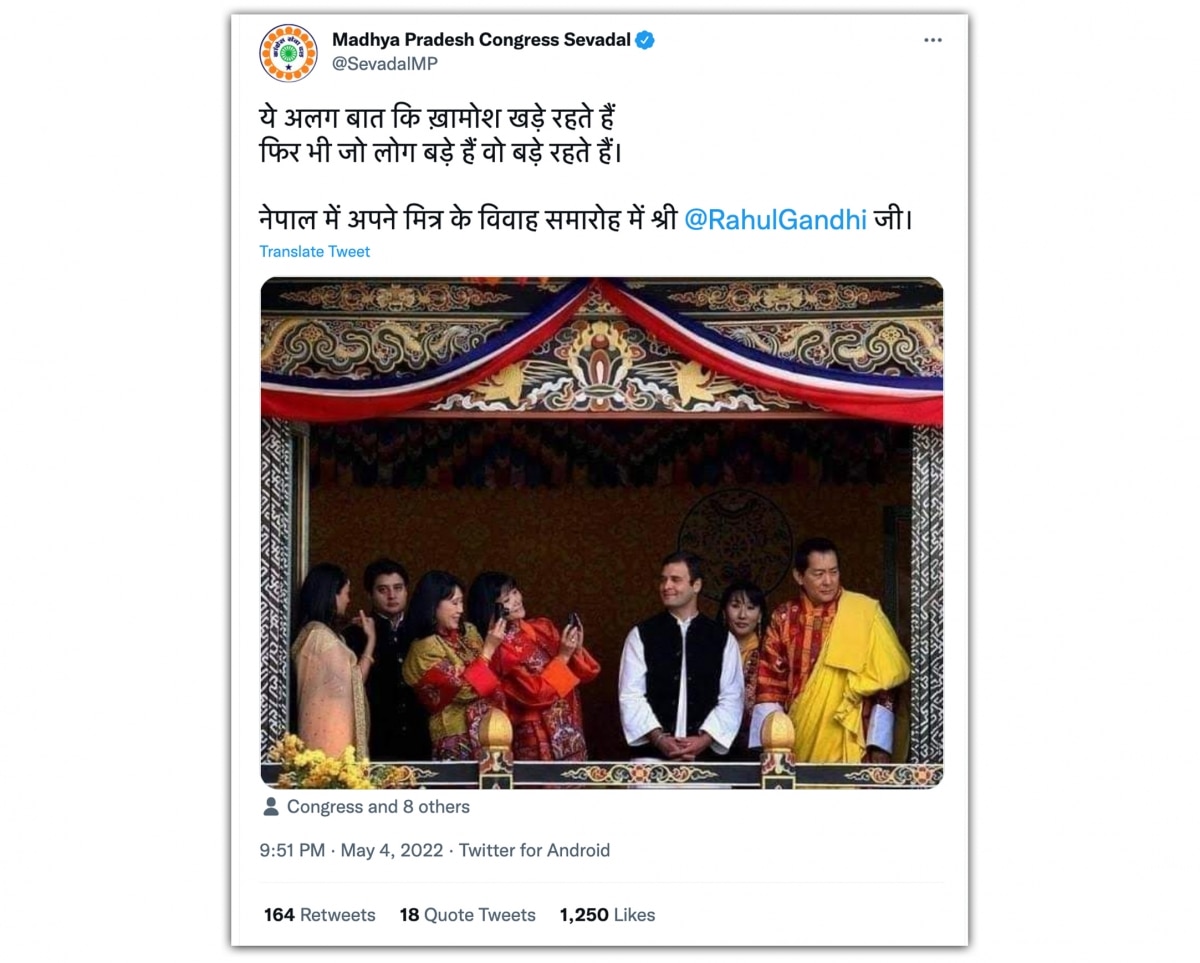Show the 1,250 Likes list
This screenshot has width=1200, height=963.
[607, 915]
